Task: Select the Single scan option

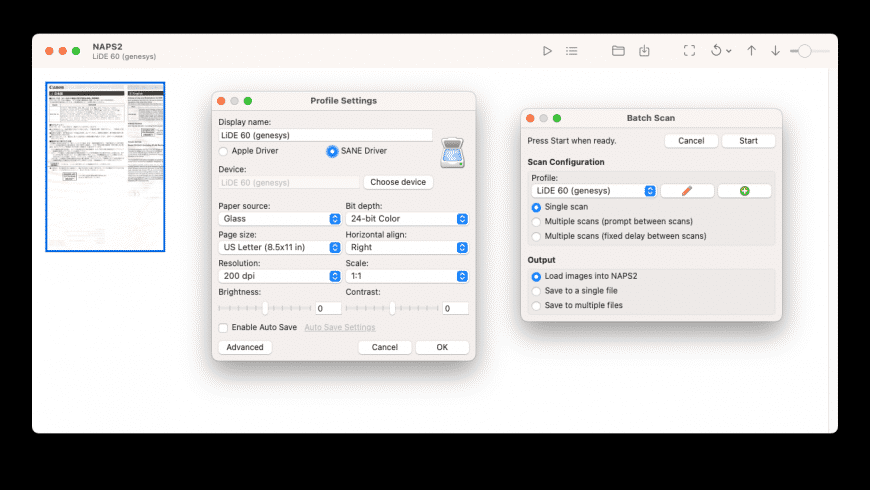Action: tap(536, 207)
